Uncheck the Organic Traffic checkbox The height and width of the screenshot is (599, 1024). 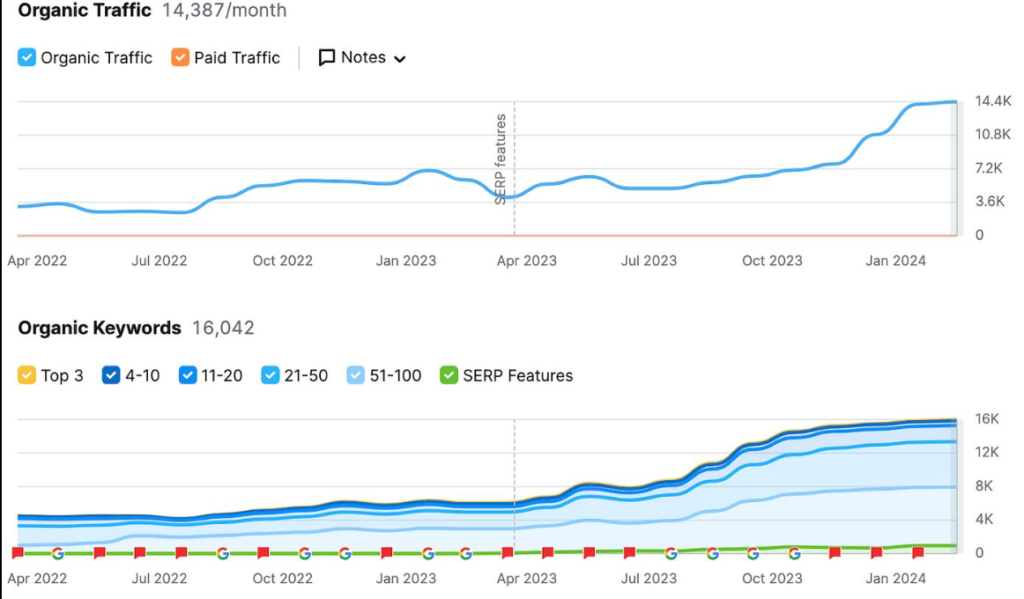tap(27, 57)
